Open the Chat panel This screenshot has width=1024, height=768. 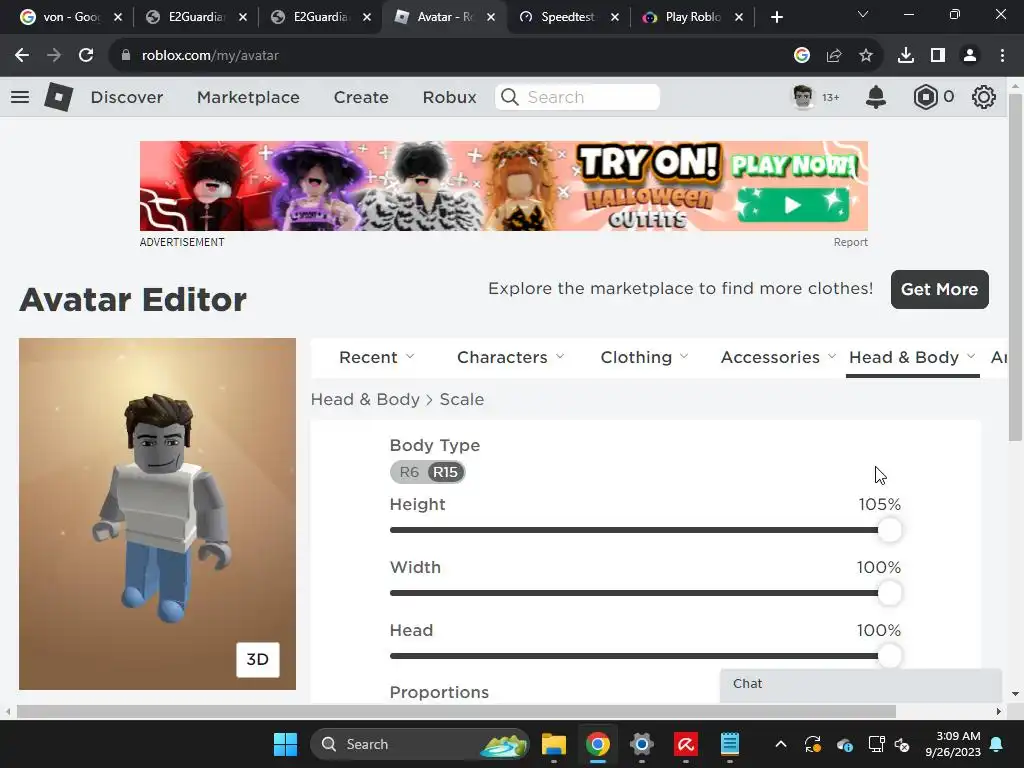(861, 684)
